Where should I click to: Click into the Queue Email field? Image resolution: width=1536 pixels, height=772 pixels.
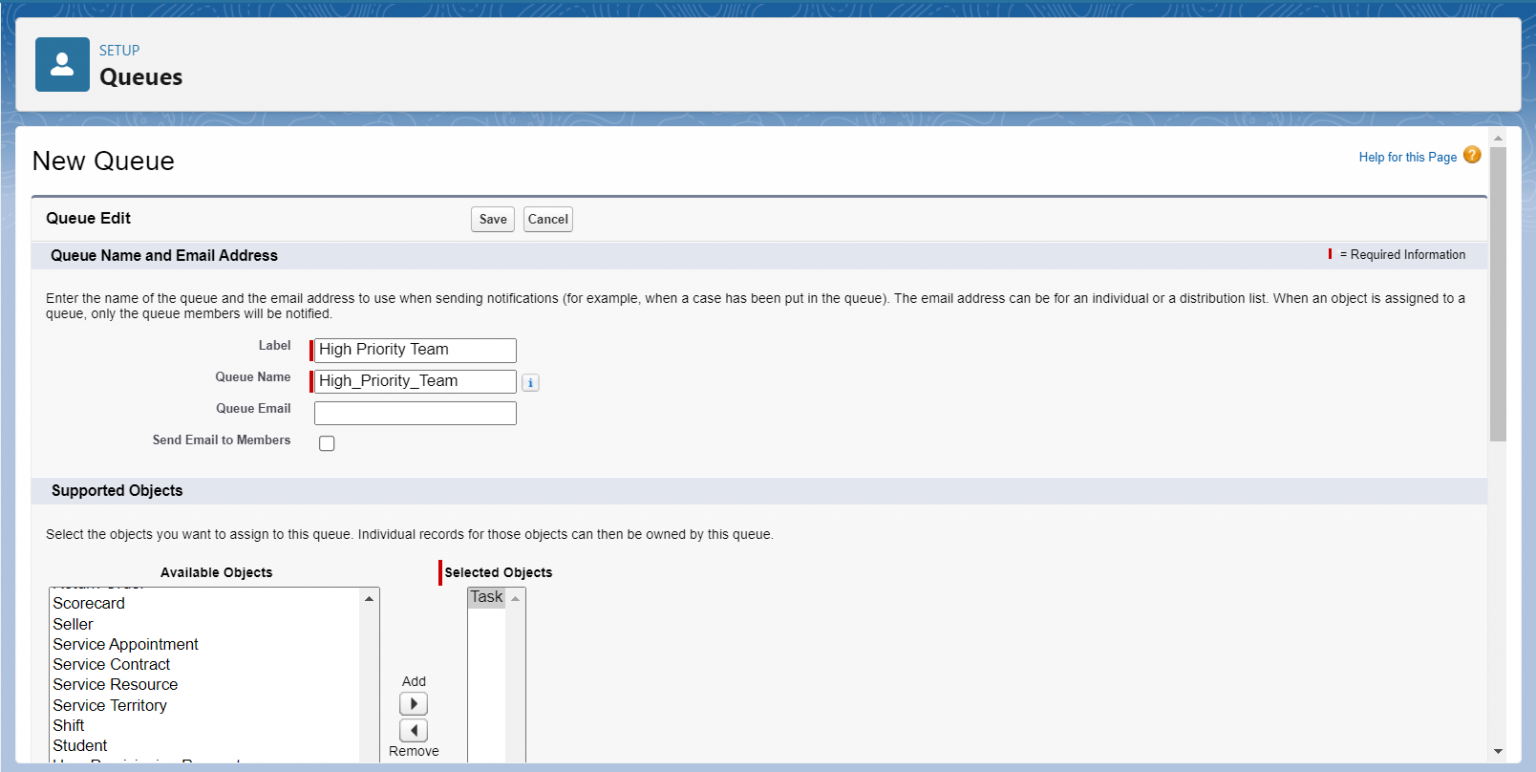pyautogui.click(x=415, y=413)
